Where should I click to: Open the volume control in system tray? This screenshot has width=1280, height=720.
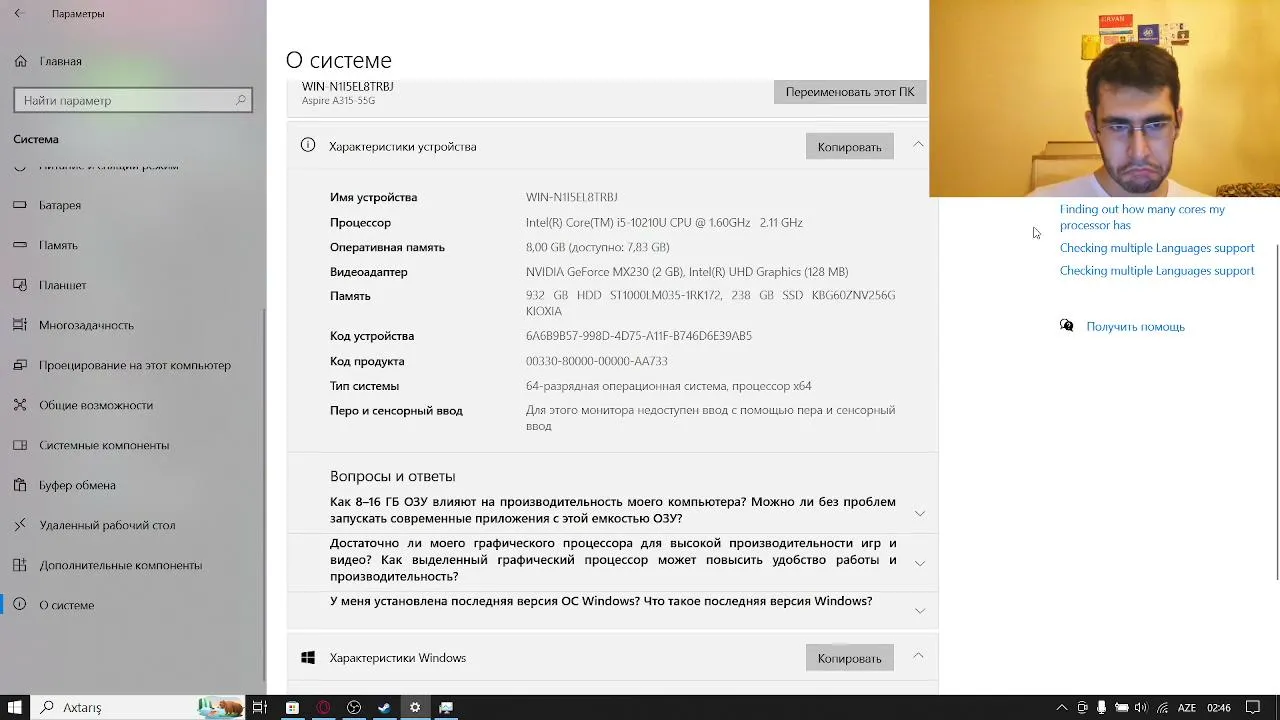click(x=1141, y=708)
